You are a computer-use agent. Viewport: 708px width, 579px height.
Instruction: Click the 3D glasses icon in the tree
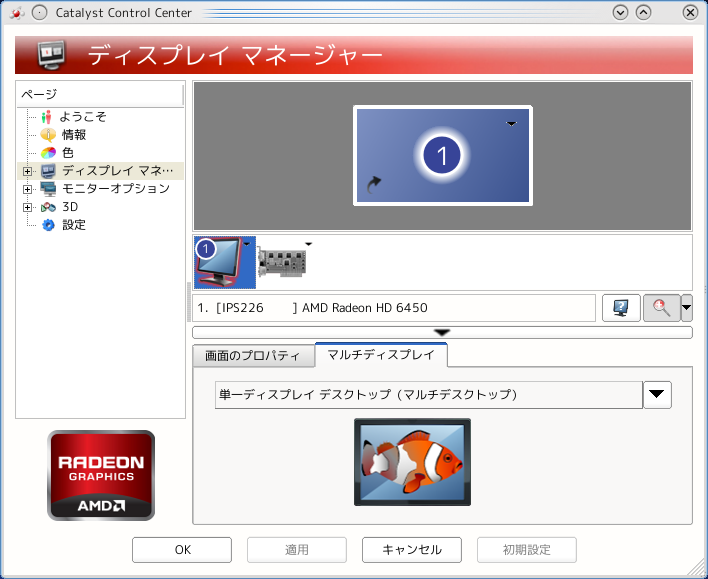coord(48,207)
